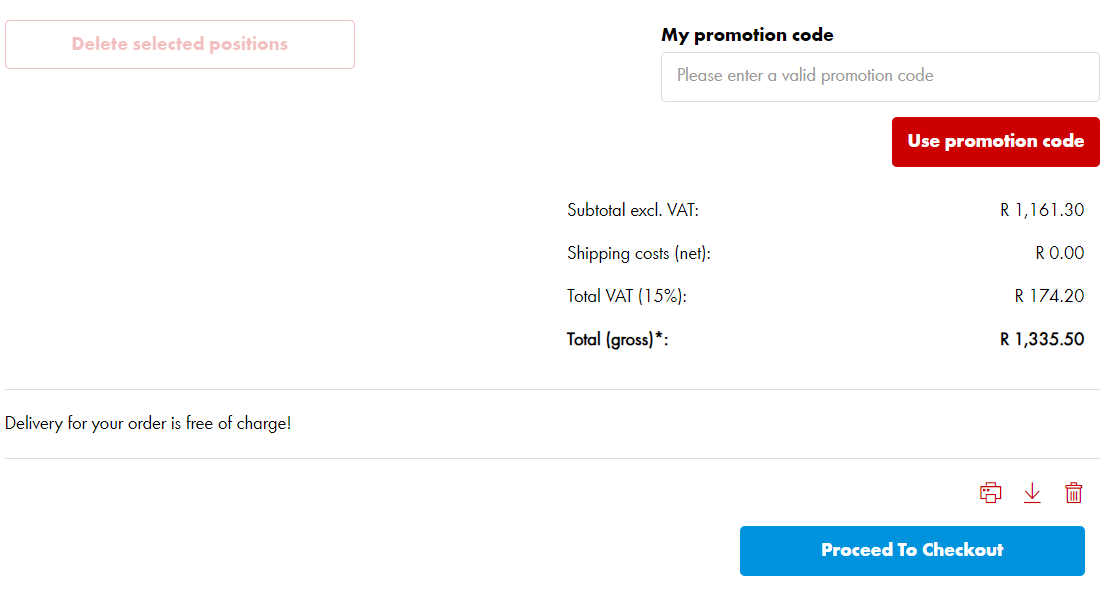Focus the promotion code input field

click(880, 76)
